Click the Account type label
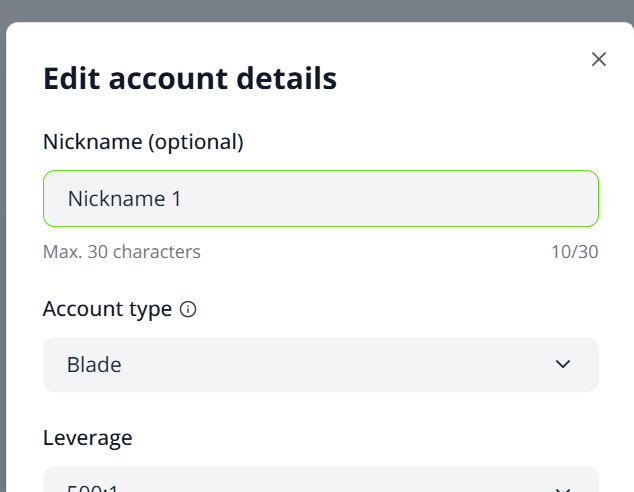The image size is (634, 492). click(x=107, y=309)
